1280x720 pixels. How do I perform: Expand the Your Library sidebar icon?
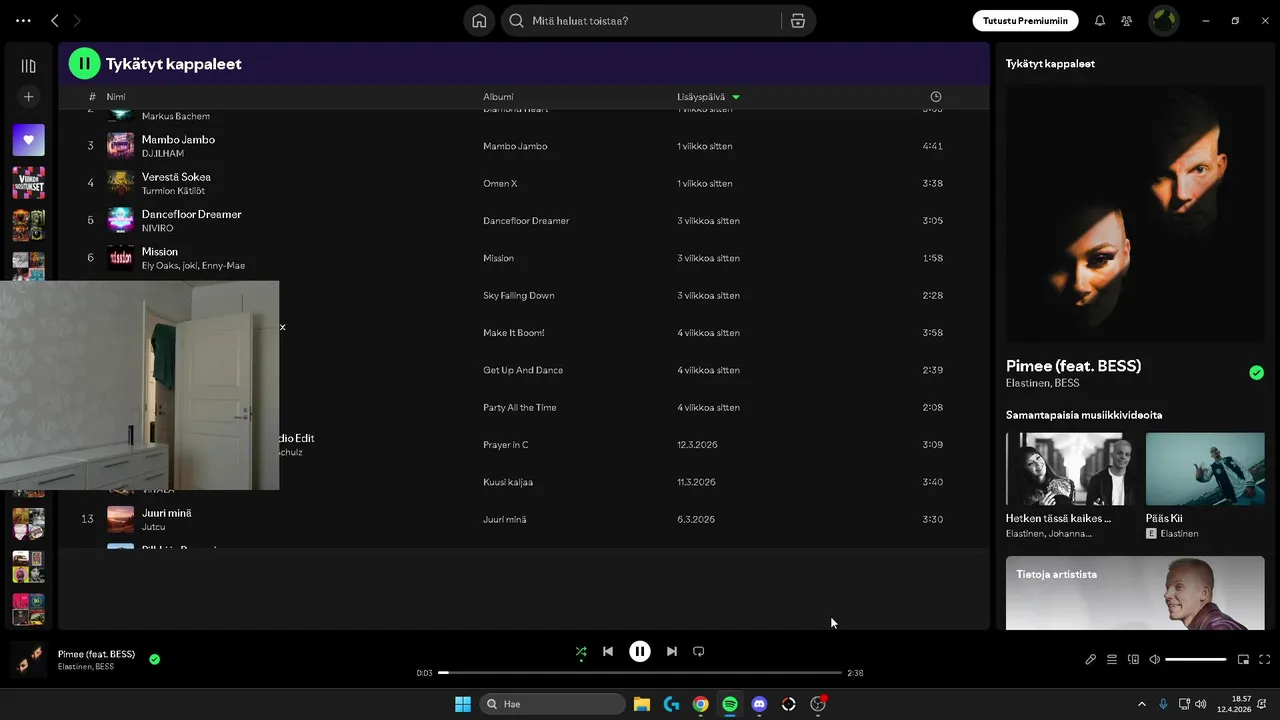(28, 66)
